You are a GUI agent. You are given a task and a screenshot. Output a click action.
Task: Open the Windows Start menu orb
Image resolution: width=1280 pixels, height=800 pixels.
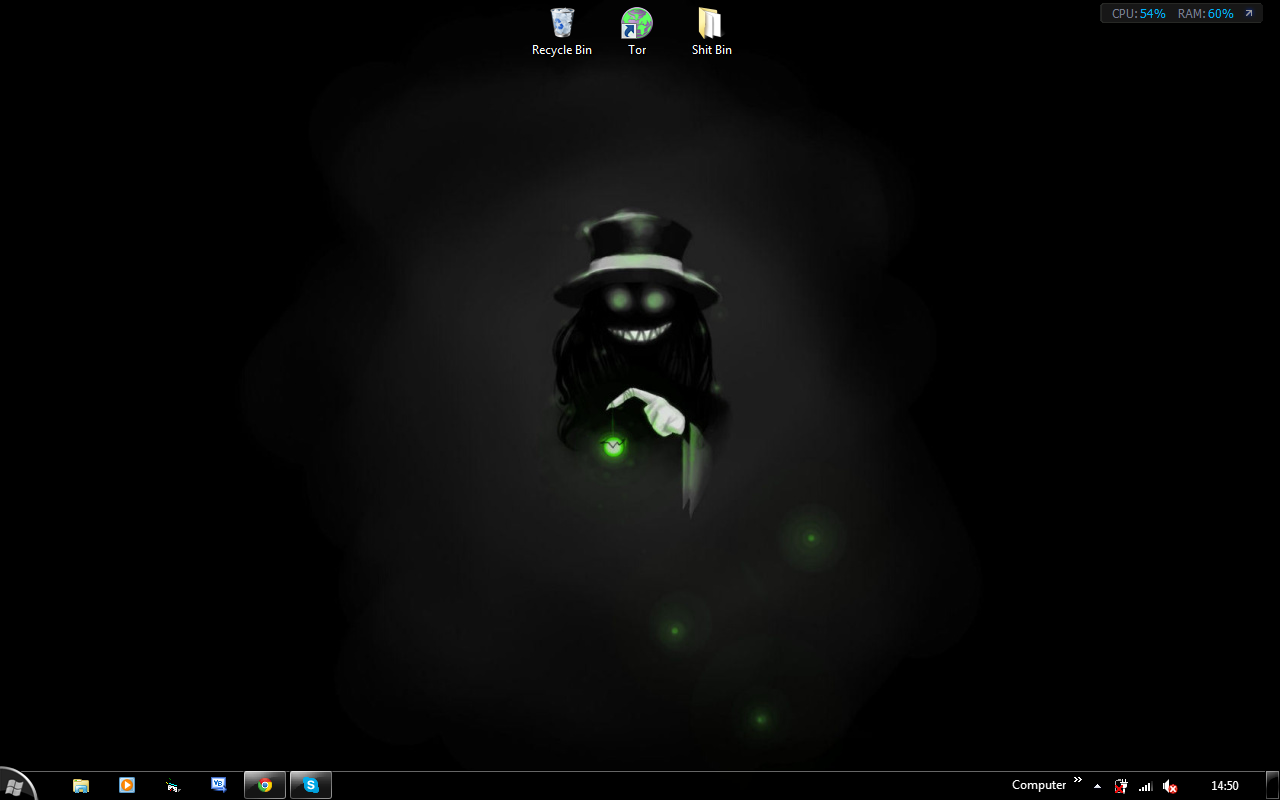(16, 786)
